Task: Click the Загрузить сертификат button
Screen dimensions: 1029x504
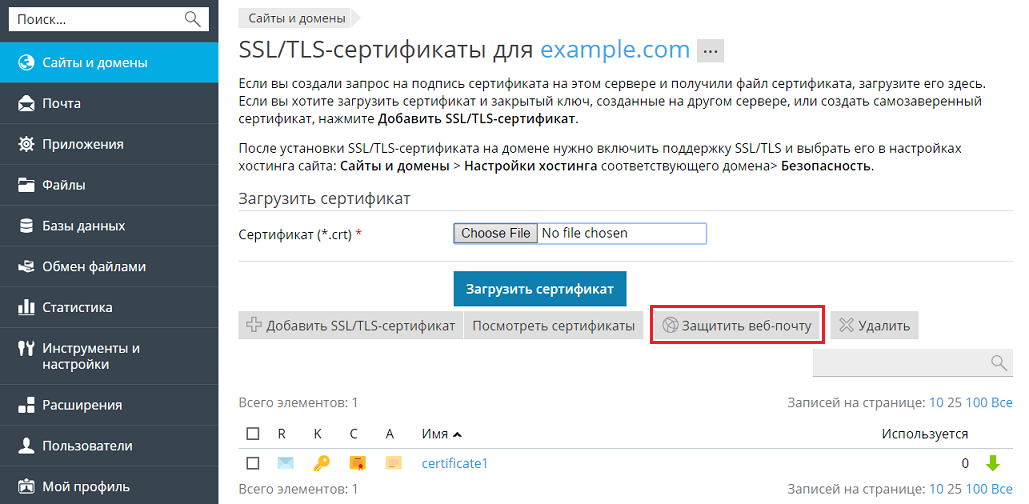Action: [540, 288]
